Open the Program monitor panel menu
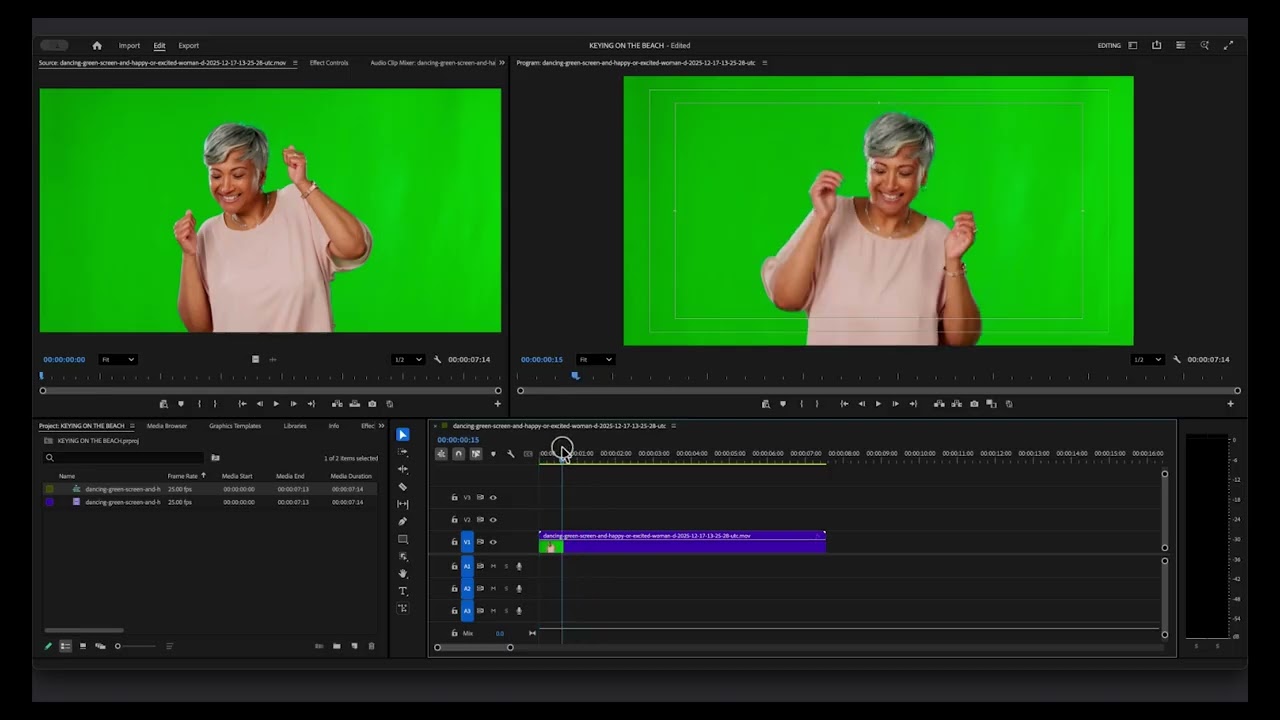The height and width of the screenshot is (720, 1280). (x=765, y=63)
